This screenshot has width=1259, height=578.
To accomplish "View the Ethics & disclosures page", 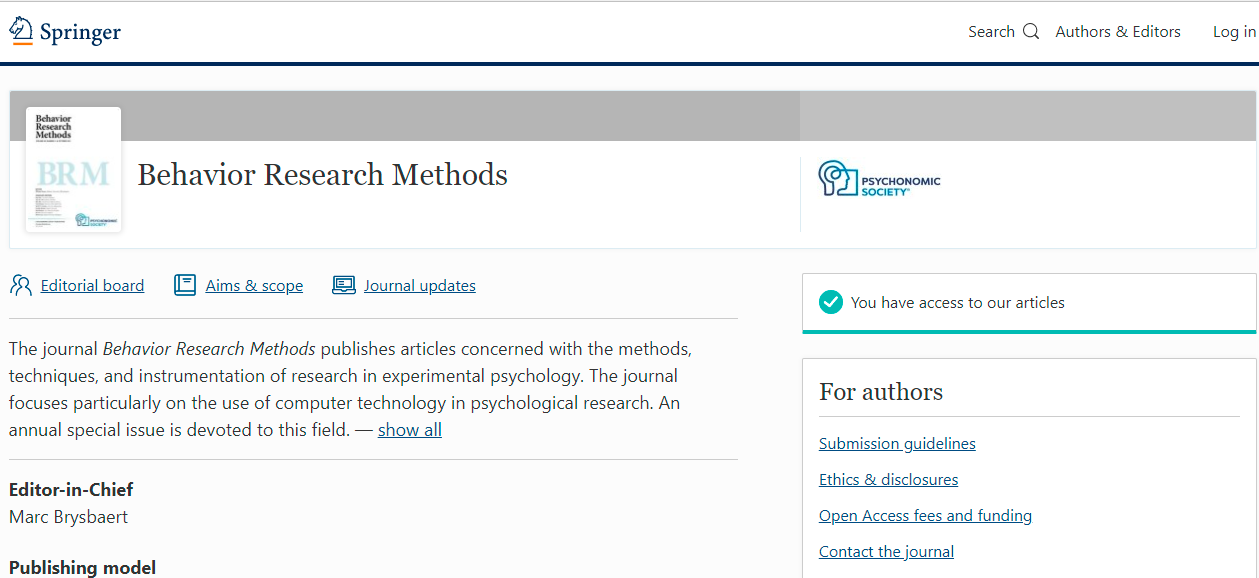I will point(888,480).
